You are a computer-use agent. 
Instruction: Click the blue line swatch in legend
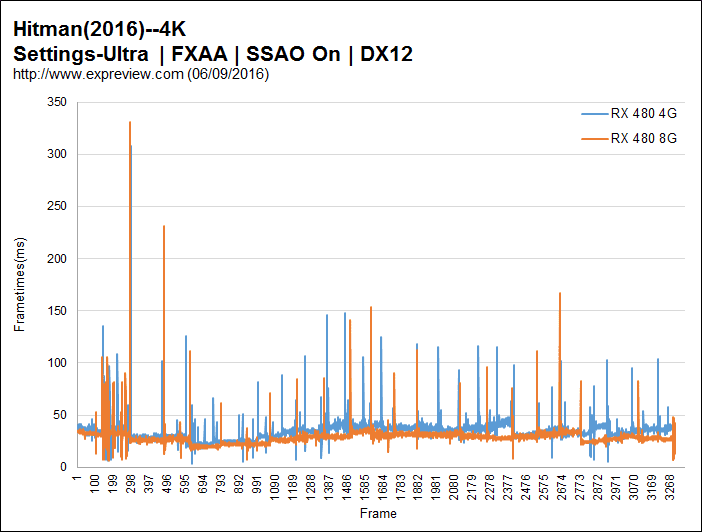point(595,114)
